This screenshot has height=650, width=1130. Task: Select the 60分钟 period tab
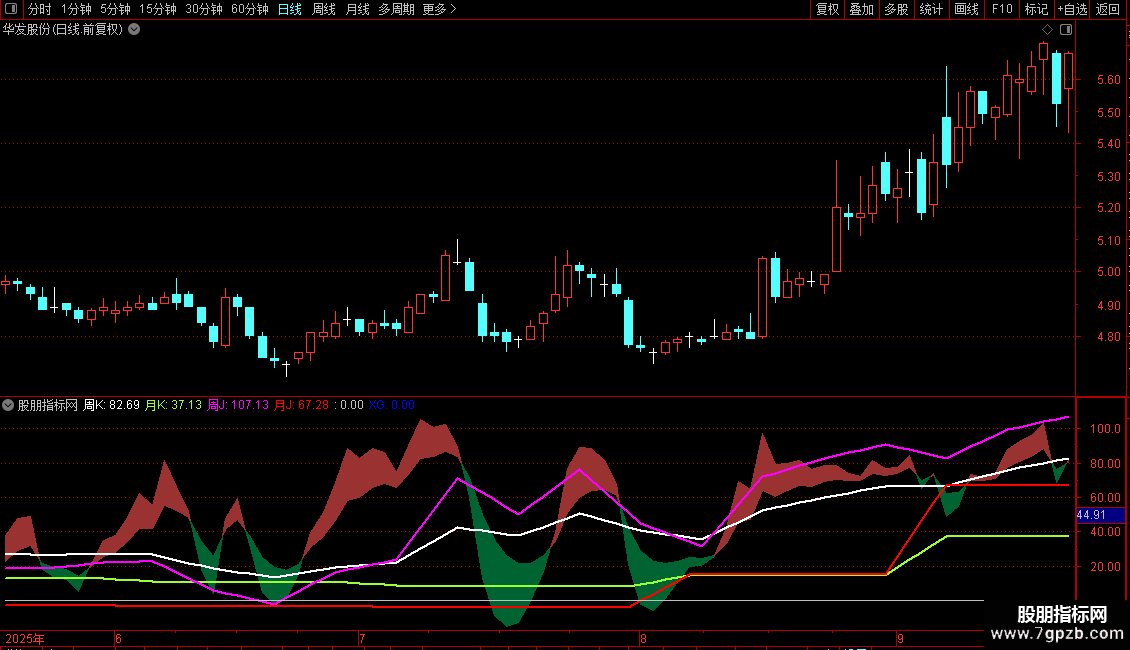249,10
